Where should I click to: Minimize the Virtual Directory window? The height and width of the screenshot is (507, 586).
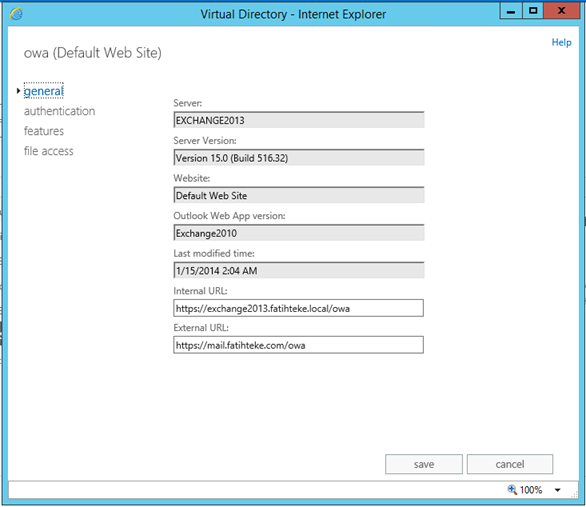[511, 10]
